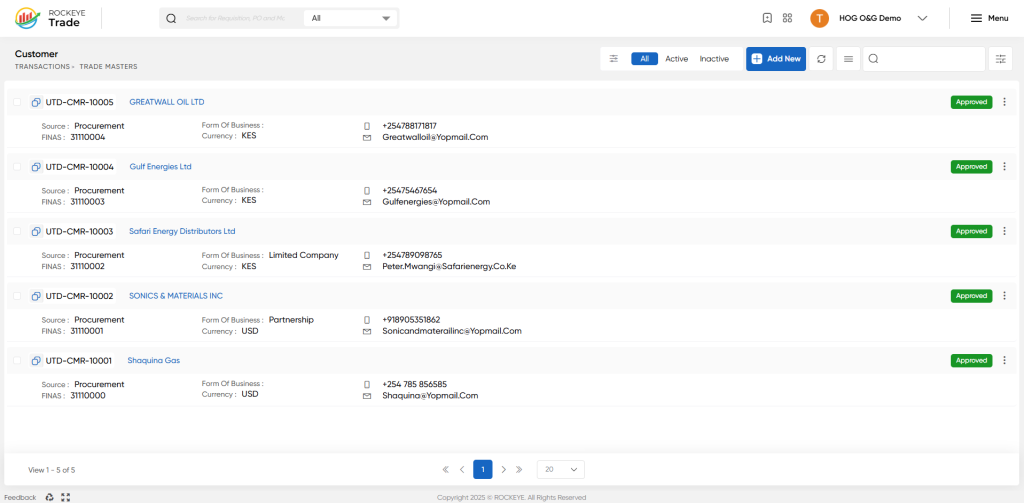The height and width of the screenshot is (503, 1024).
Task: Click the recycle icon in footer
Action: coord(50,497)
